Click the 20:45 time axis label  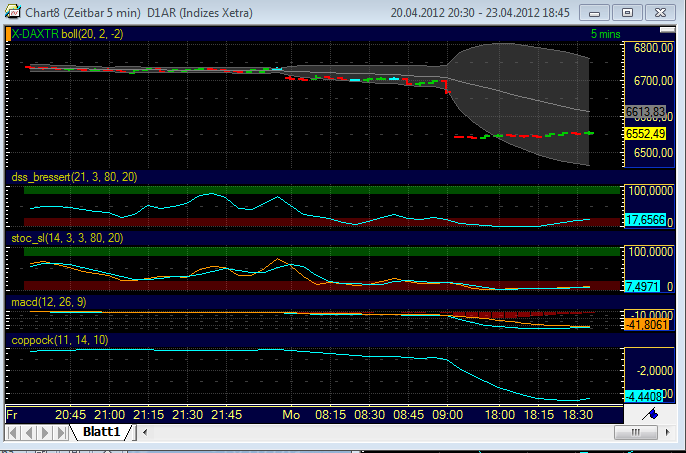click(x=70, y=414)
